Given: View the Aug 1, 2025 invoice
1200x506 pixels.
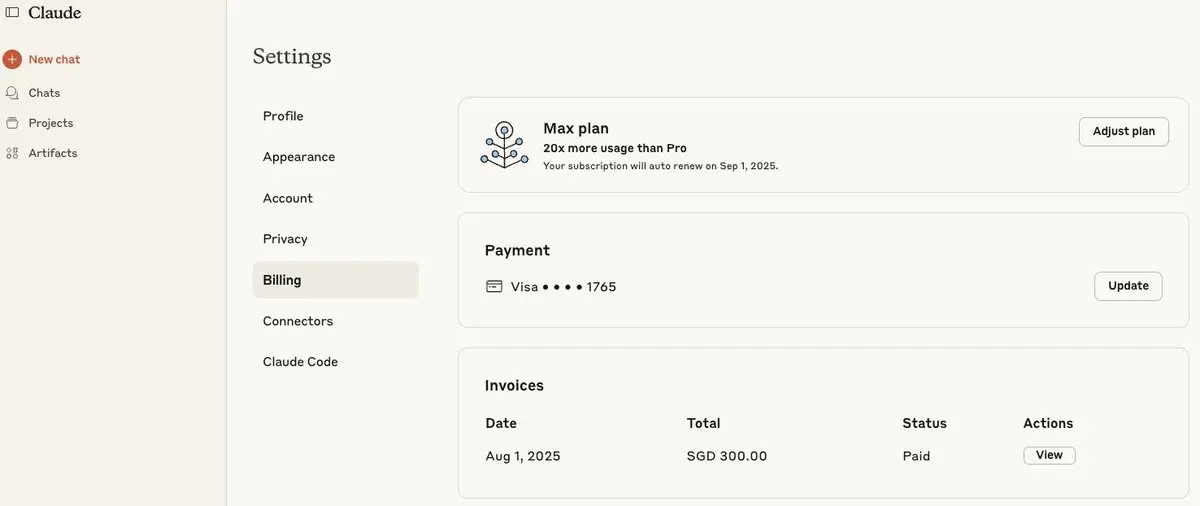Looking at the screenshot, I should tap(1049, 455).
